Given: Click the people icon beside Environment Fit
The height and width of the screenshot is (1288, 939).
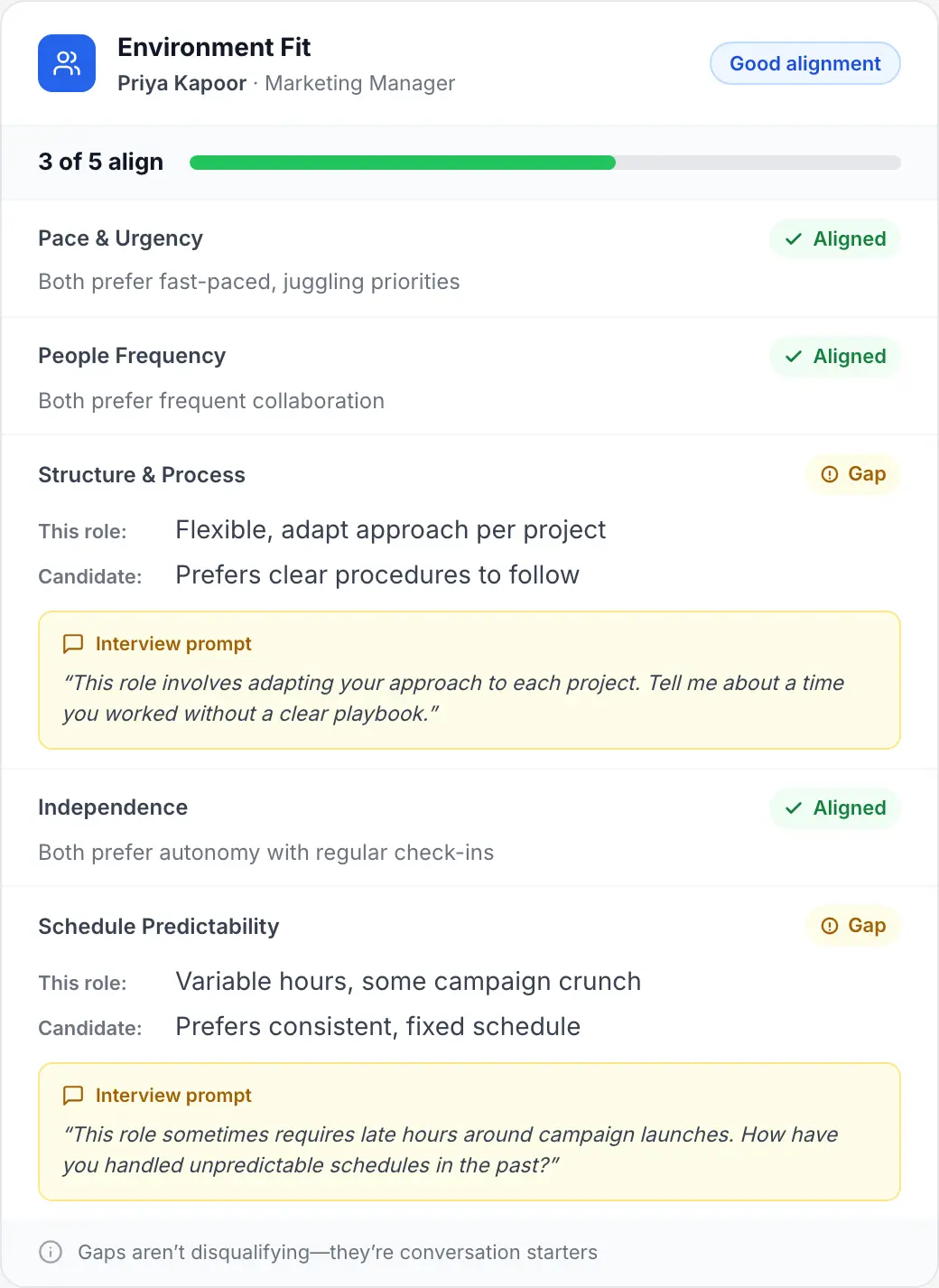Looking at the screenshot, I should (66, 63).
